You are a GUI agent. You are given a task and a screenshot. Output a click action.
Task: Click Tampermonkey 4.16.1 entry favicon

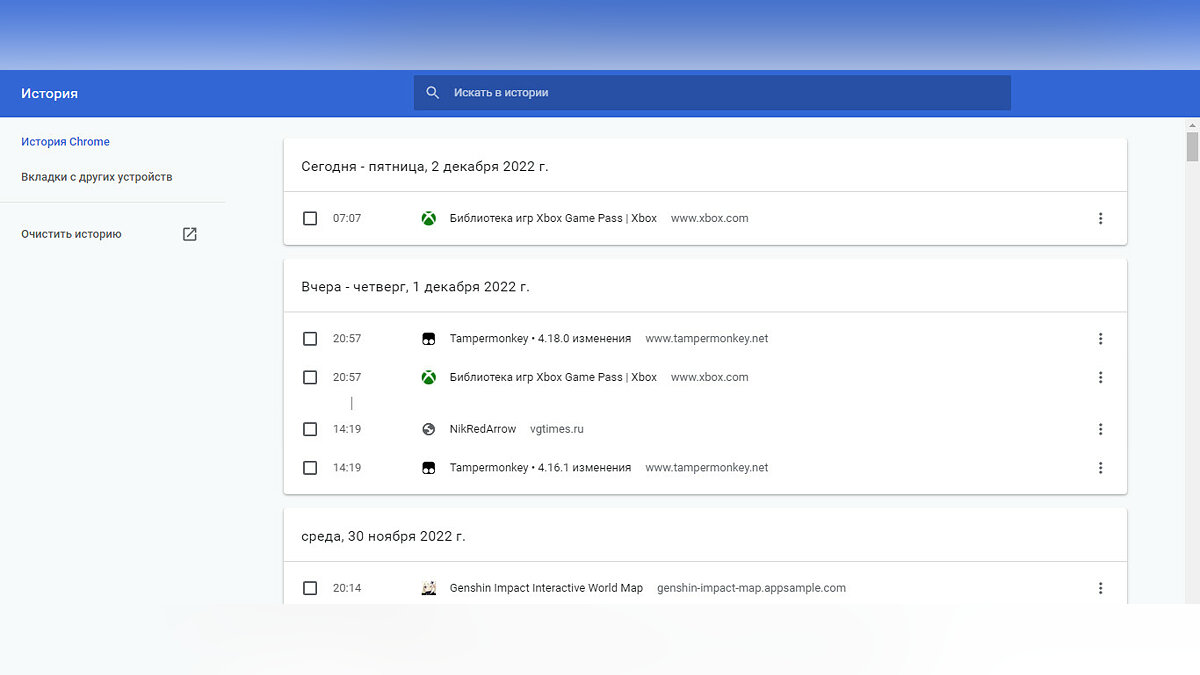click(428, 468)
